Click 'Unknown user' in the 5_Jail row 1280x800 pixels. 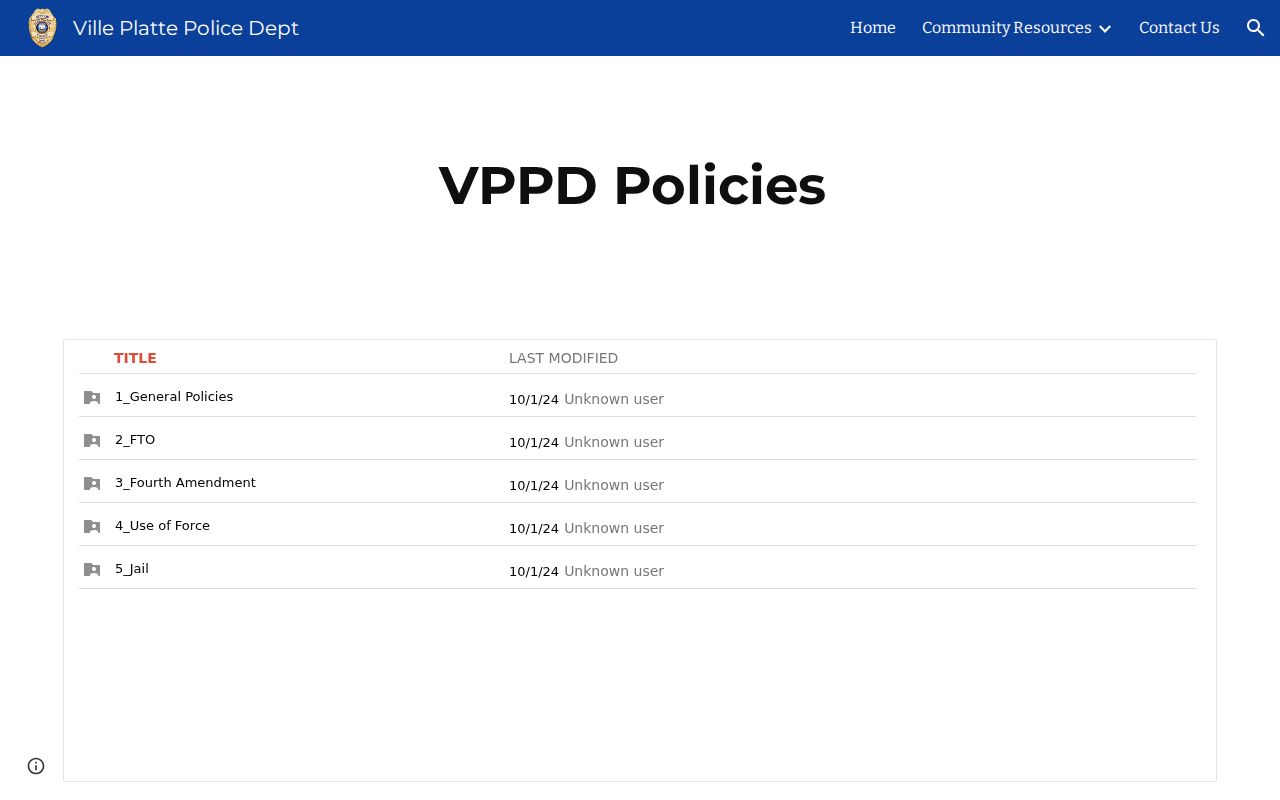614,571
